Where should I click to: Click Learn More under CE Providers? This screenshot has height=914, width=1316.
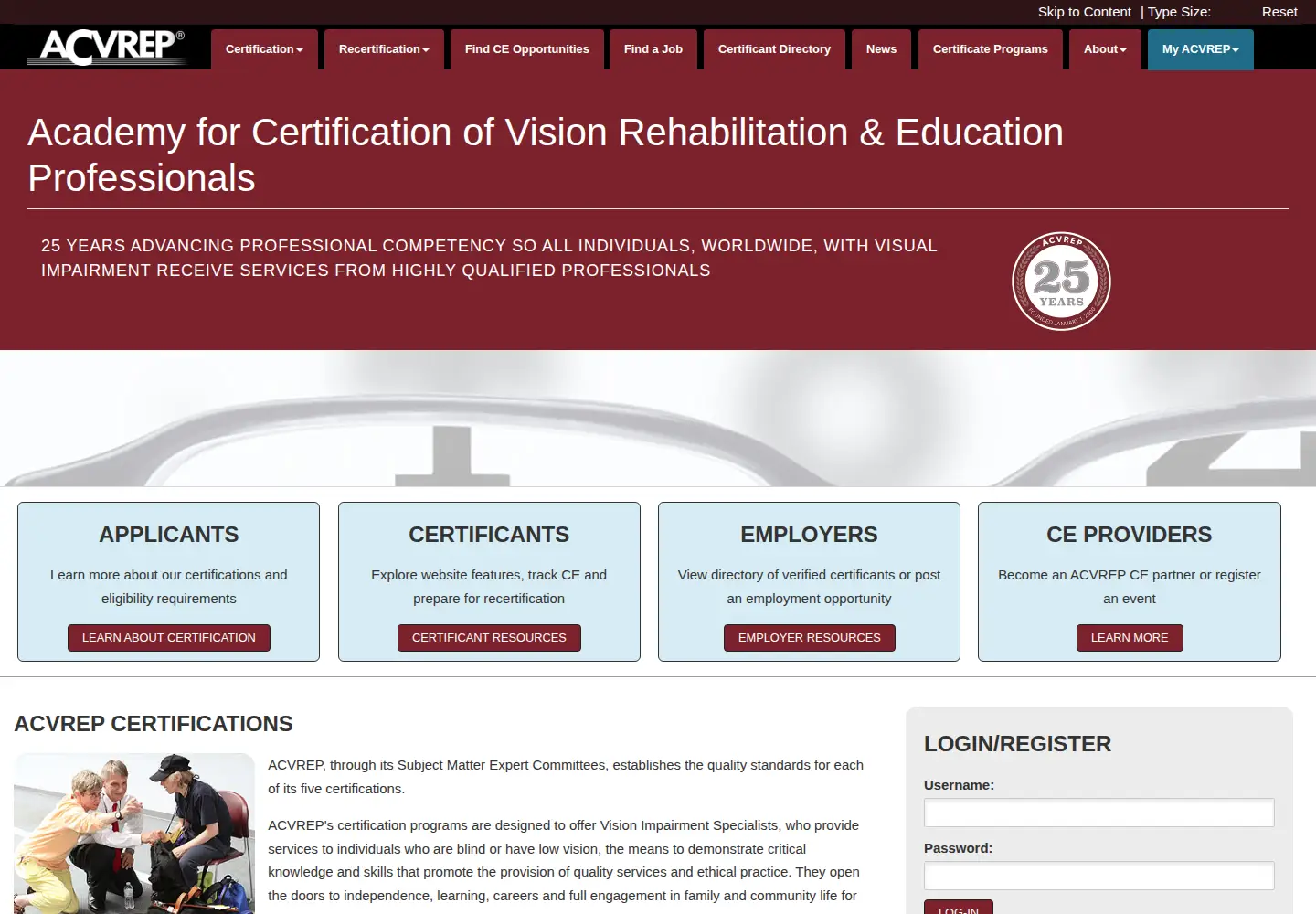[1130, 638]
